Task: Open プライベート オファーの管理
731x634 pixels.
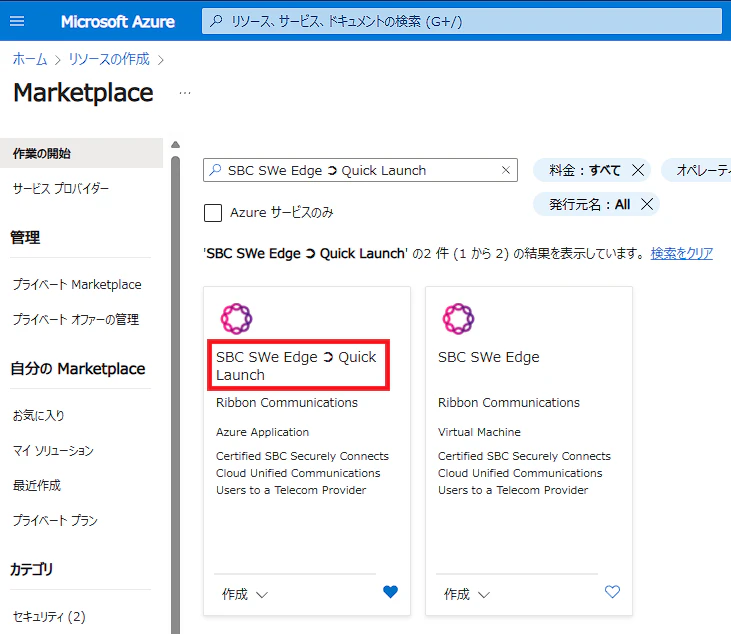Action: [x=76, y=320]
